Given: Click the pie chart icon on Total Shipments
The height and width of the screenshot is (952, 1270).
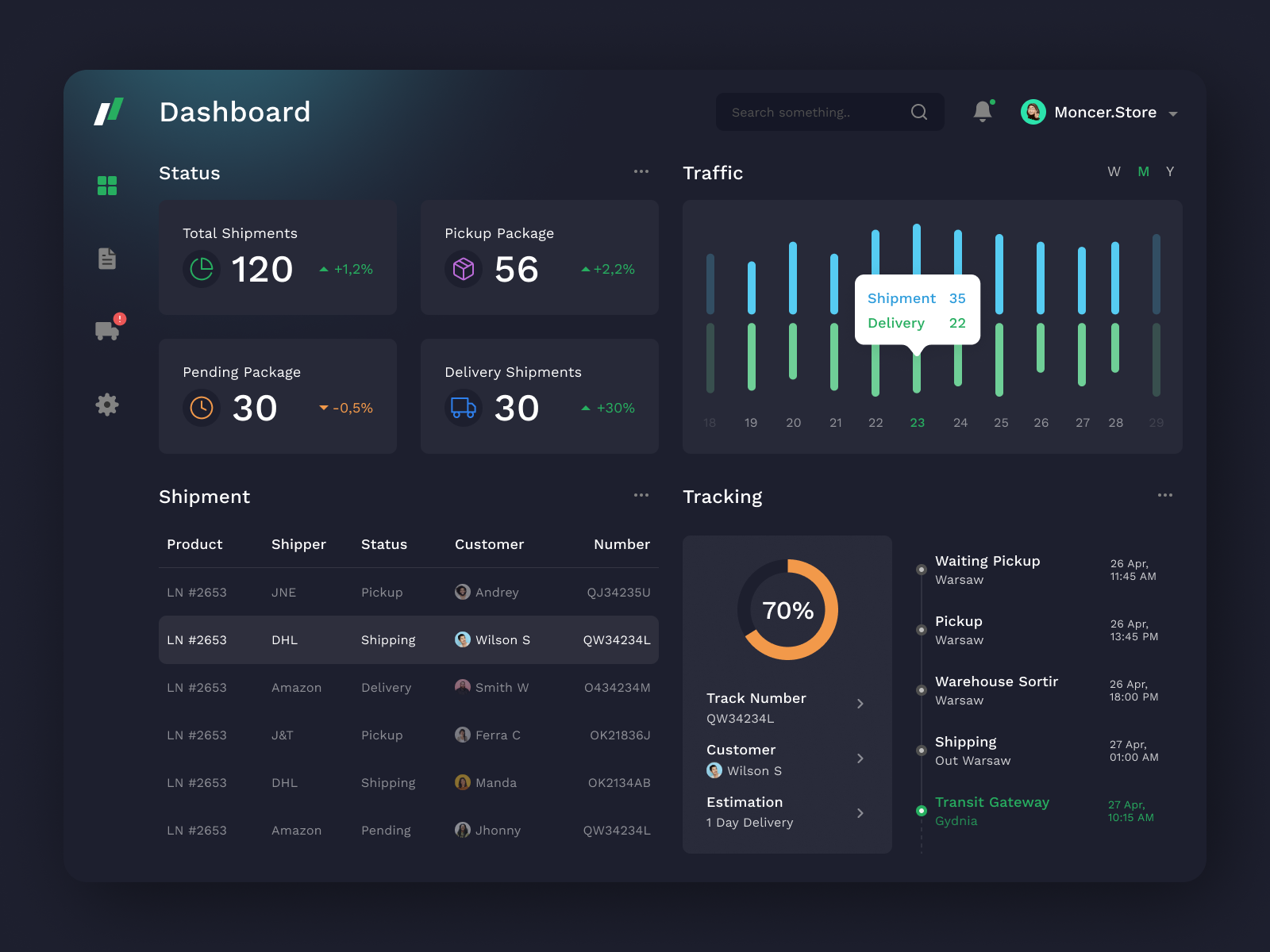Looking at the screenshot, I should pos(202,270).
